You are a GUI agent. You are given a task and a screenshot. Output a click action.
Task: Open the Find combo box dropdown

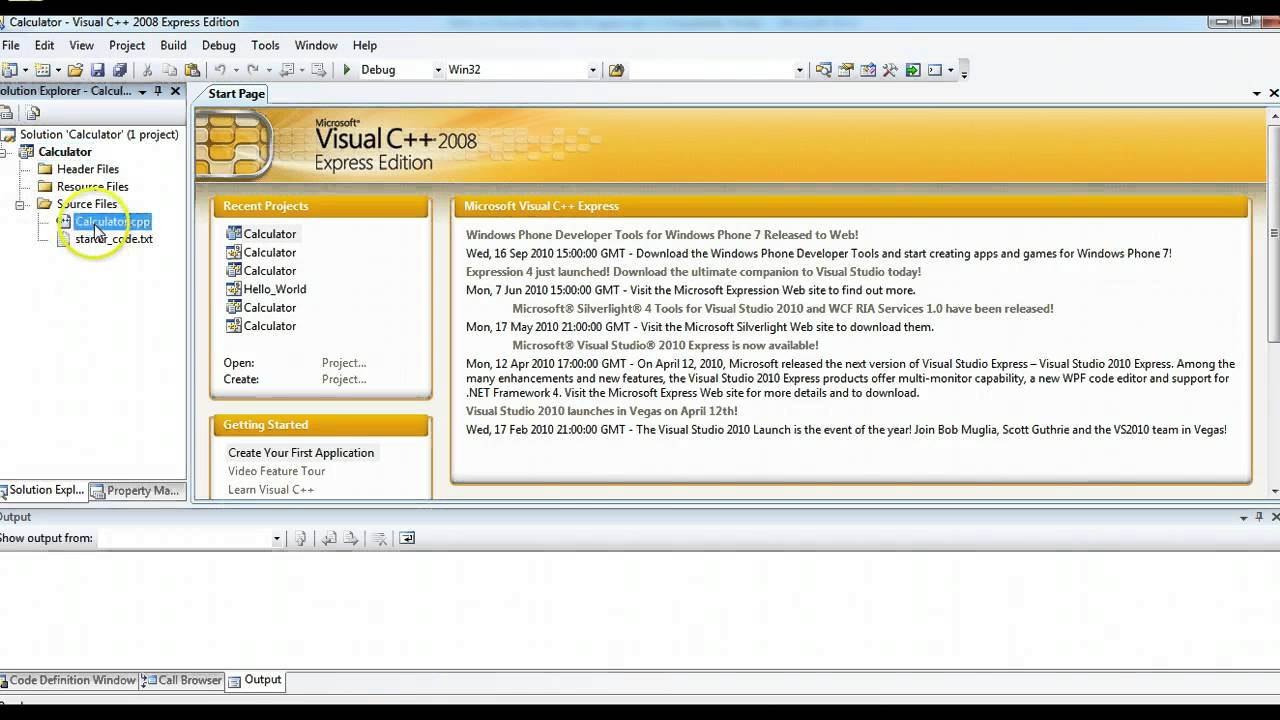click(799, 70)
